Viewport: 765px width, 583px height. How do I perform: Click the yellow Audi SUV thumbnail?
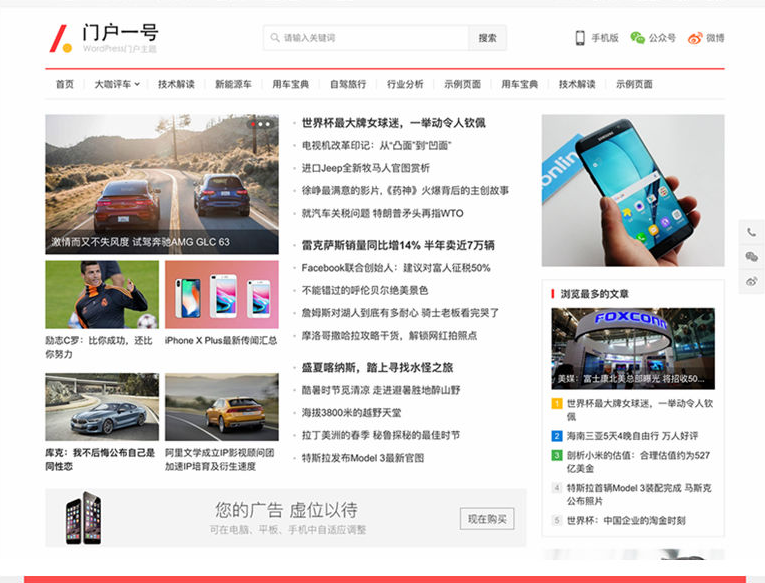(221, 407)
